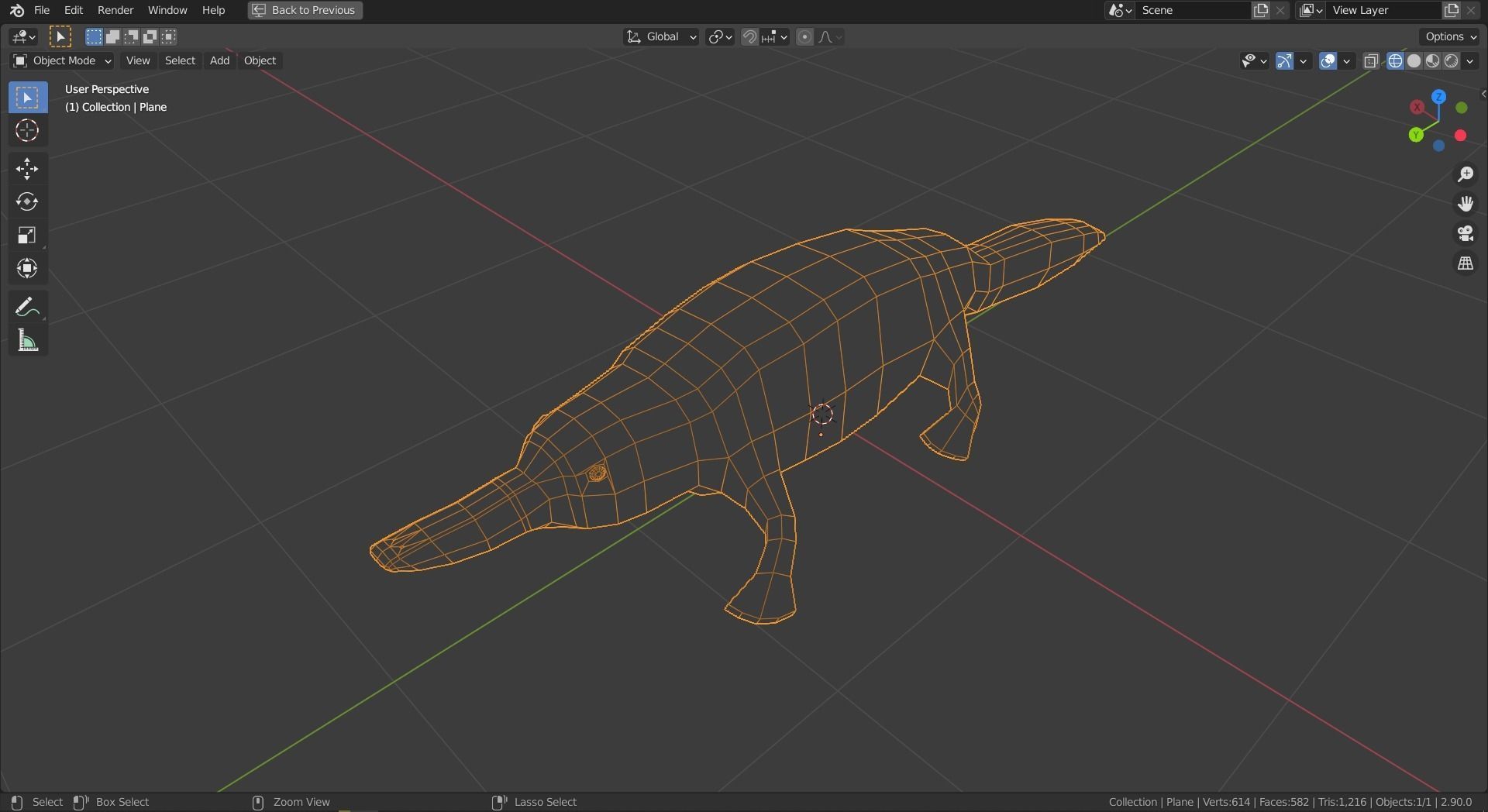Click the Z axis on navigation gizmo
This screenshot has width=1488, height=812.
click(x=1439, y=97)
